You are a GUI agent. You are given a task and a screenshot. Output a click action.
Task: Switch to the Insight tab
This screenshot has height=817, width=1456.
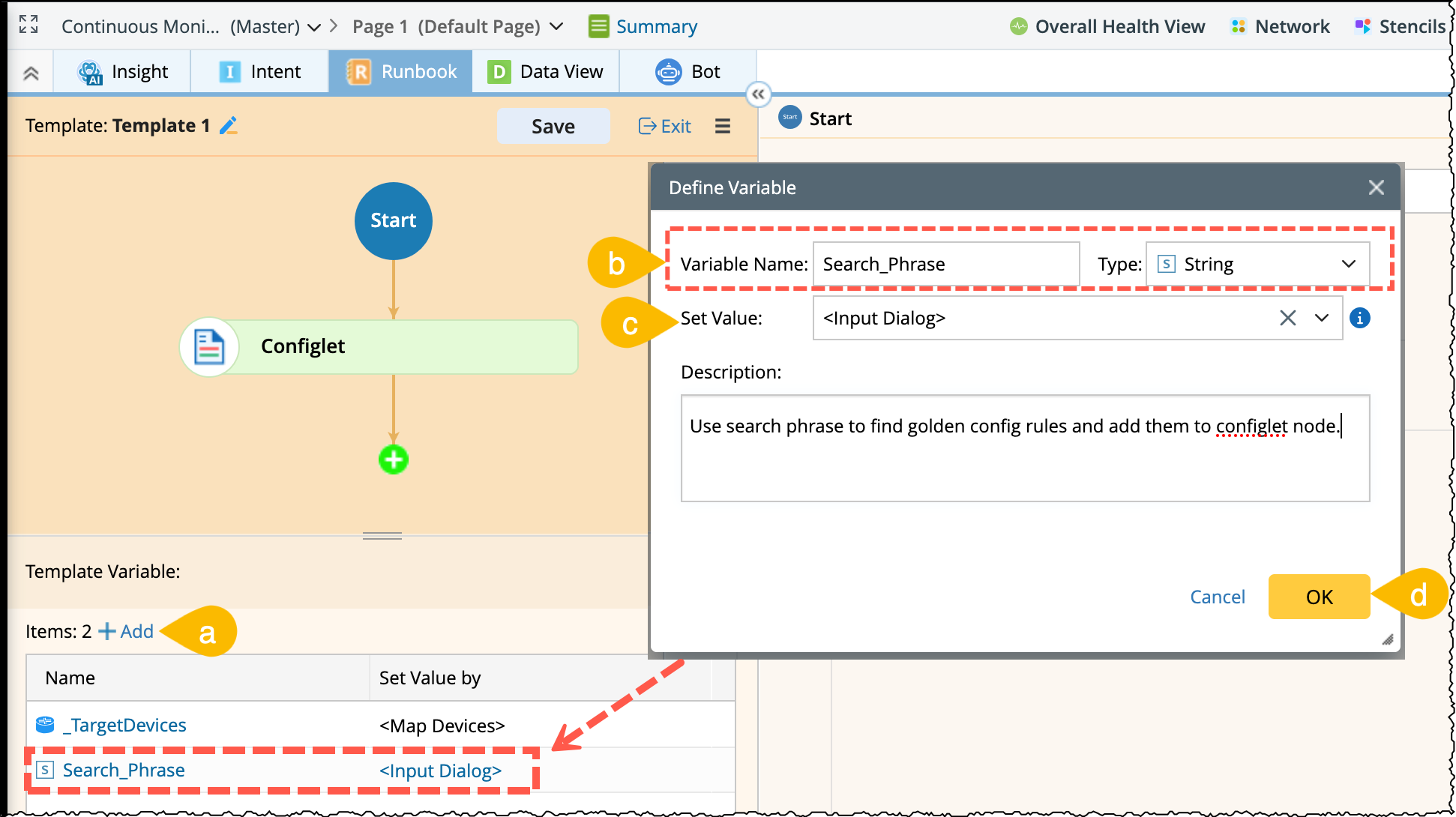point(123,72)
